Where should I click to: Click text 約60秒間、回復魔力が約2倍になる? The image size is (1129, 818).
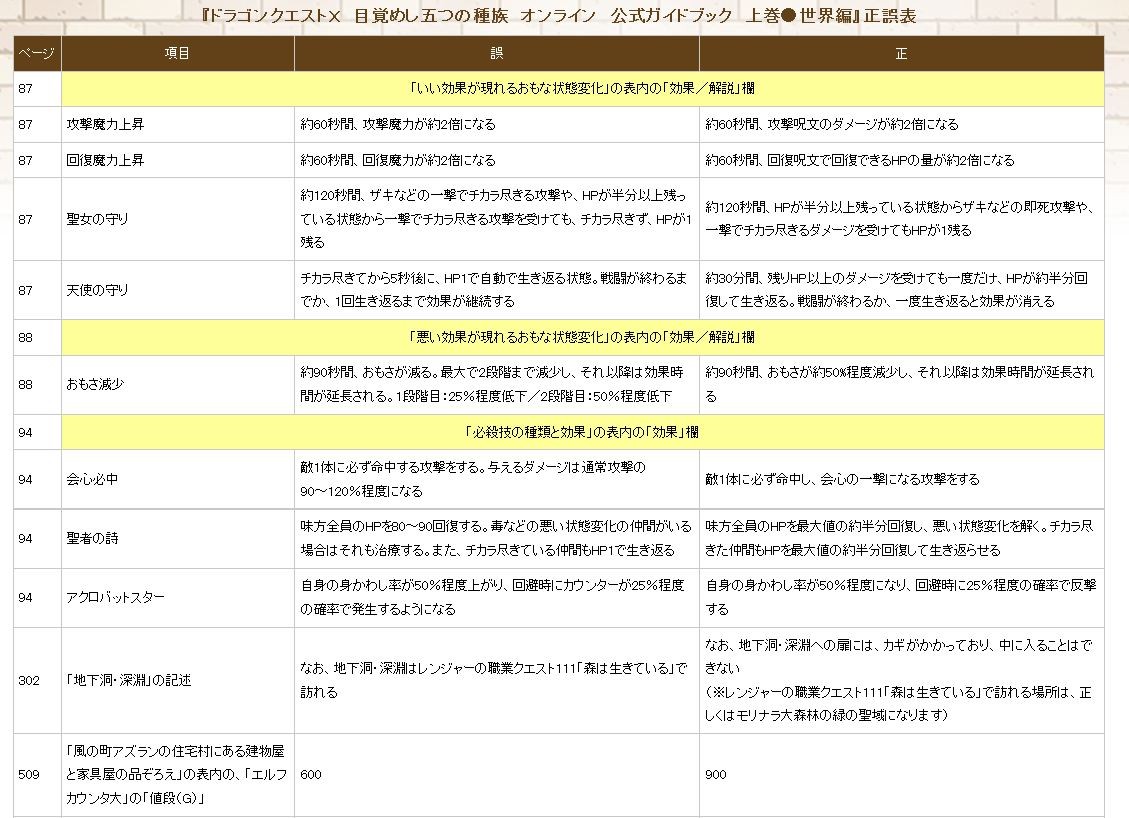[x=398, y=160]
